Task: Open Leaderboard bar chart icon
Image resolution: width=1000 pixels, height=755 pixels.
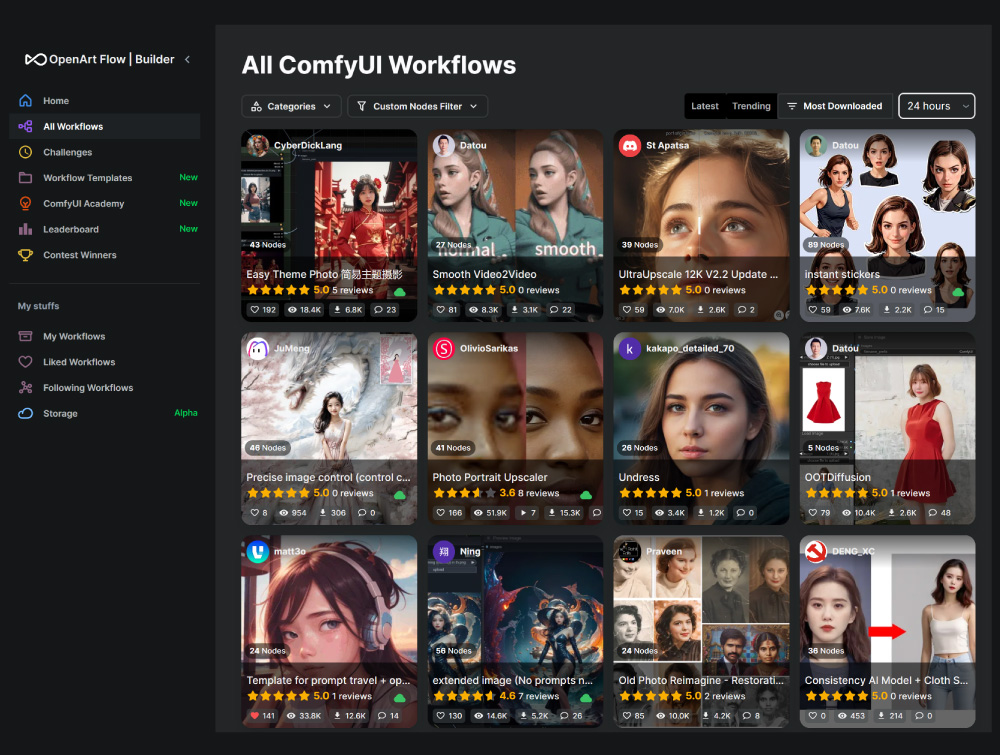Action: pos(26,229)
